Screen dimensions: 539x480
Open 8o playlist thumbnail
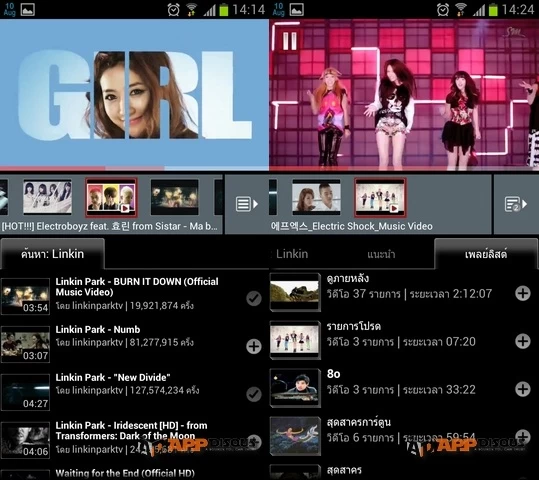tap(295, 388)
